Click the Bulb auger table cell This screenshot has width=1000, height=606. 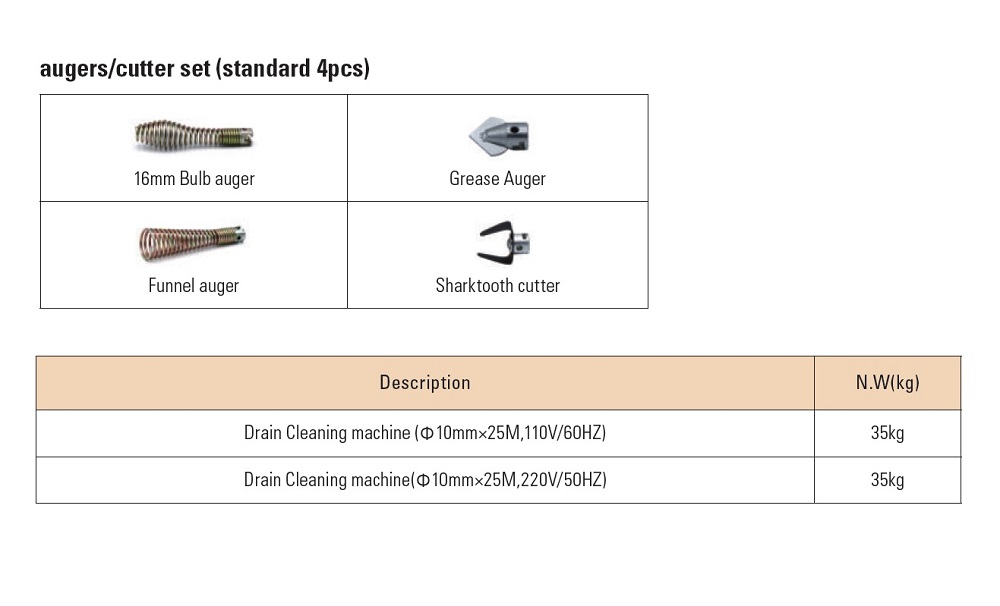pos(194,148)
